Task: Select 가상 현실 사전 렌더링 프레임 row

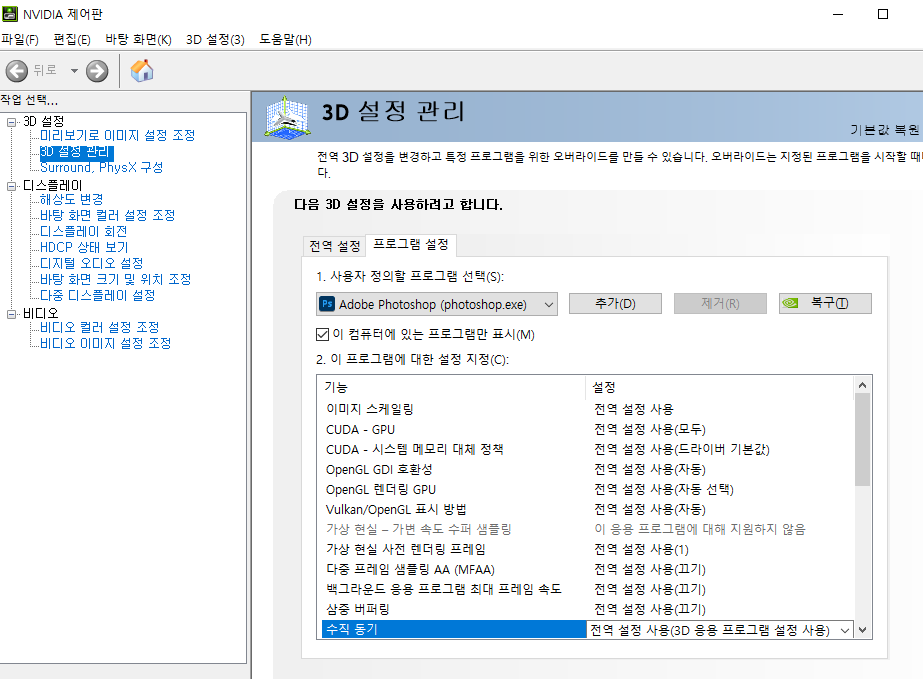Action: pyautogui.click(x=586, y=549)
